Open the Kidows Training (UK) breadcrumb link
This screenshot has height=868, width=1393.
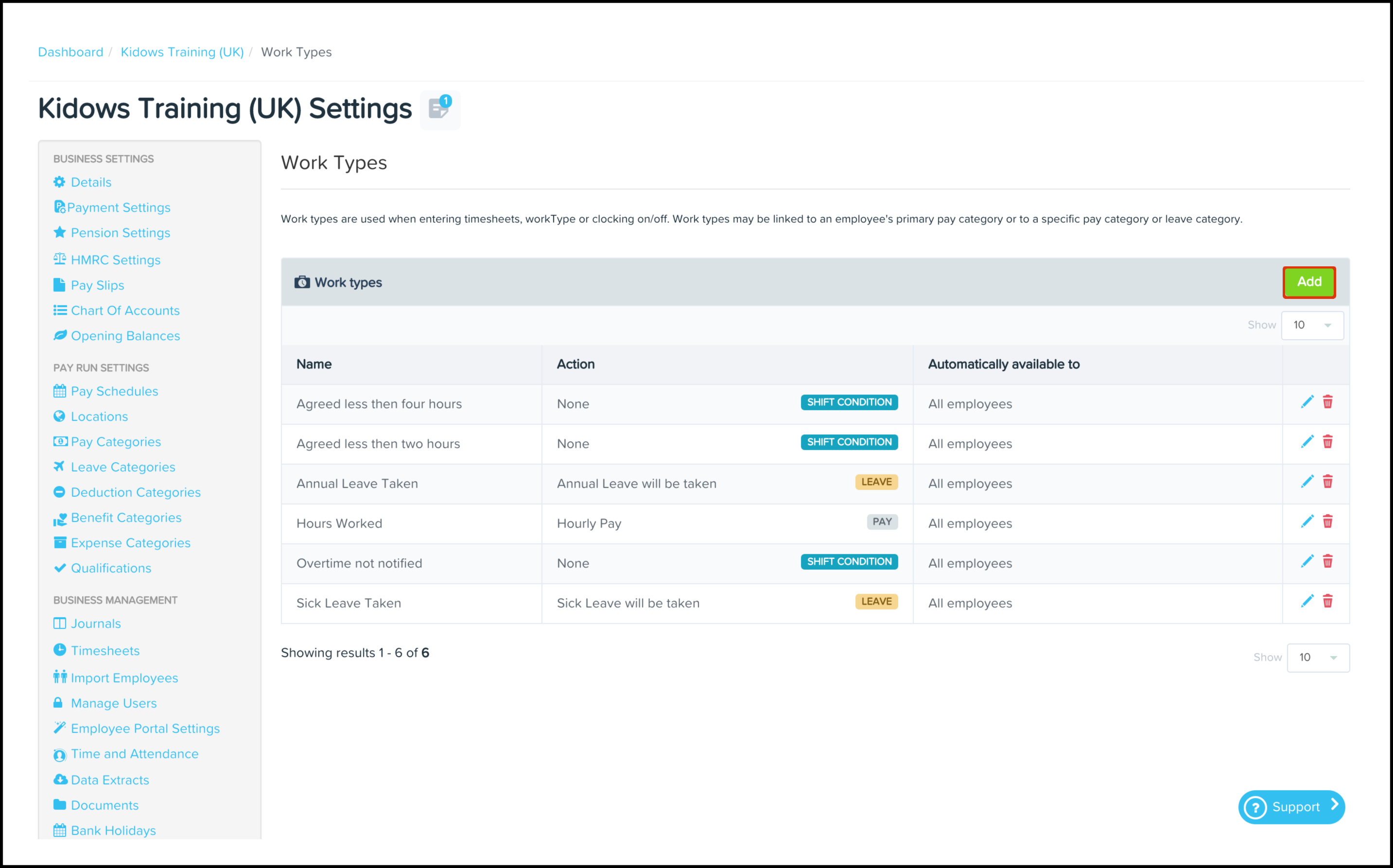point(182,52)
